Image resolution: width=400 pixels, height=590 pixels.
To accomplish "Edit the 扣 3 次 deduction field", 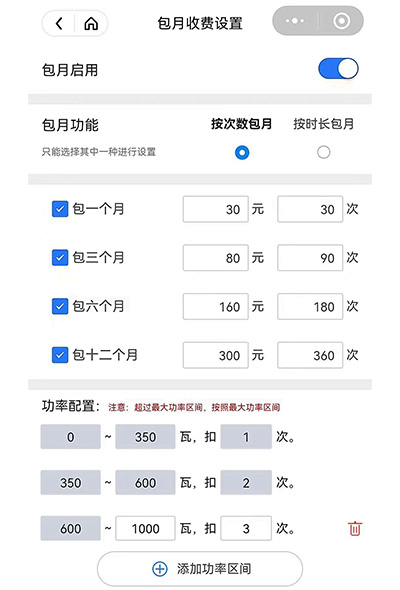I will pos(246,528).
